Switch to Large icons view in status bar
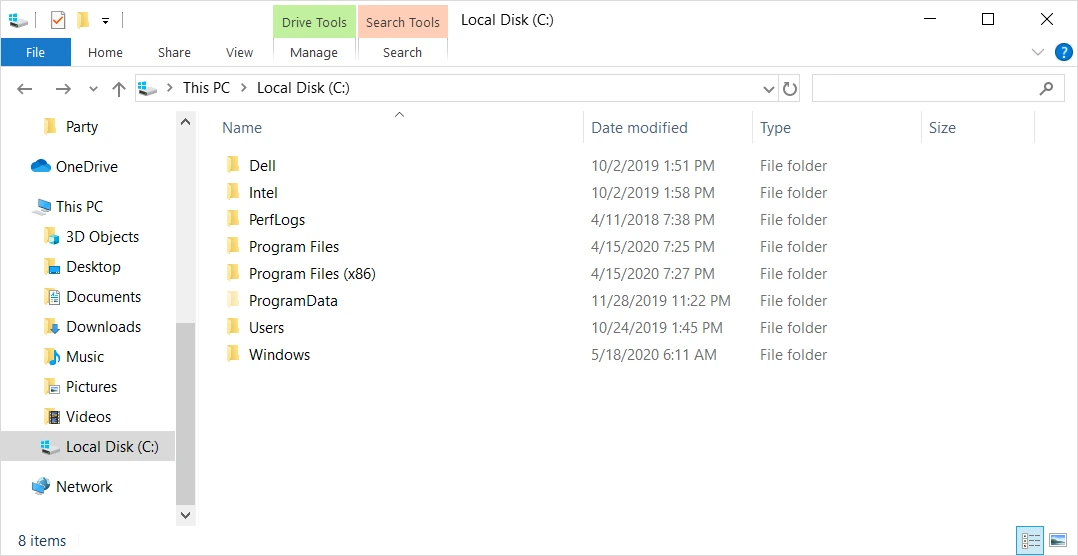 pos(1058,541)
